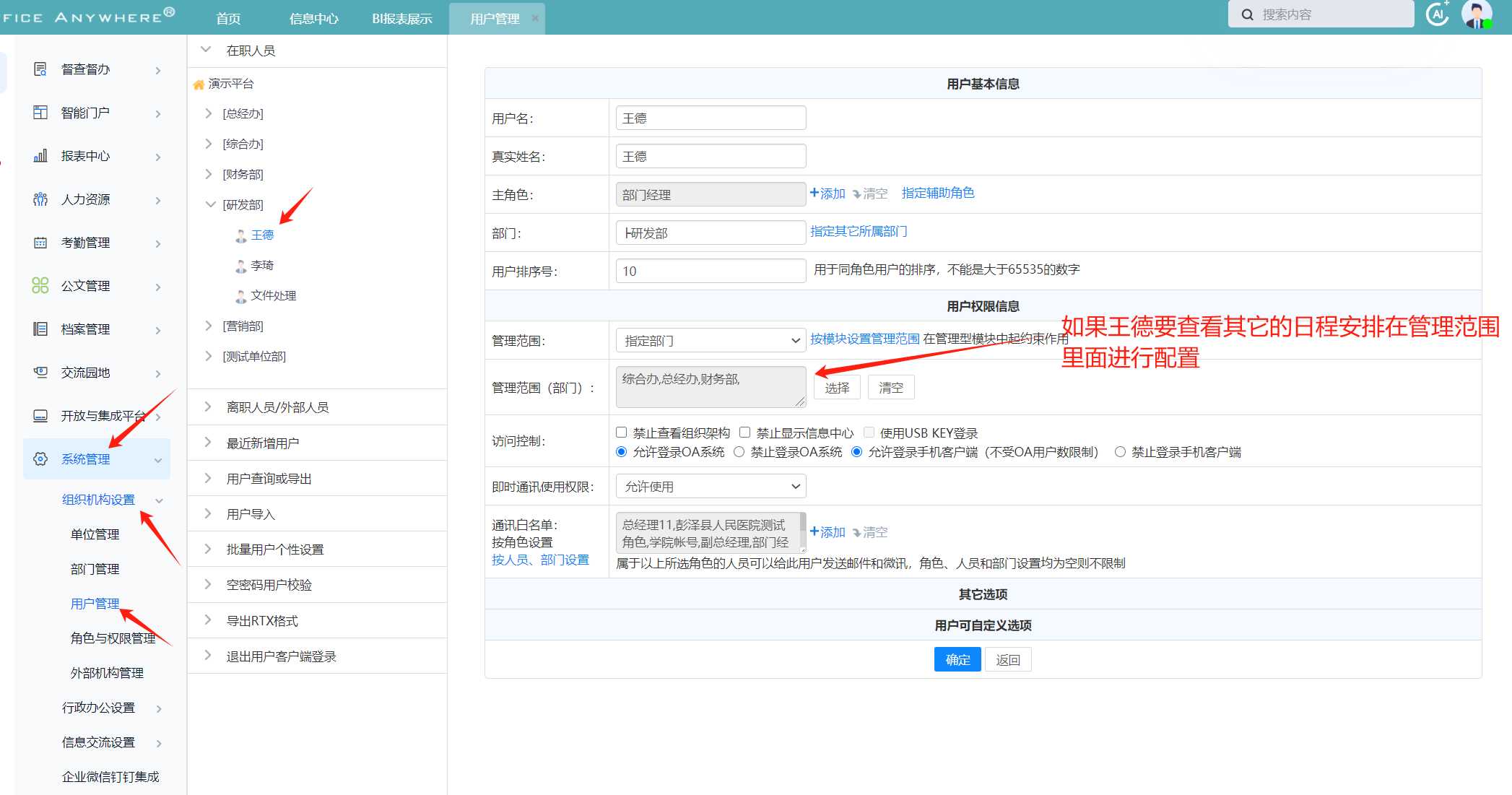Expand the [总经办] department node
The image size is (1512, 795).
(x=209, y=113)
